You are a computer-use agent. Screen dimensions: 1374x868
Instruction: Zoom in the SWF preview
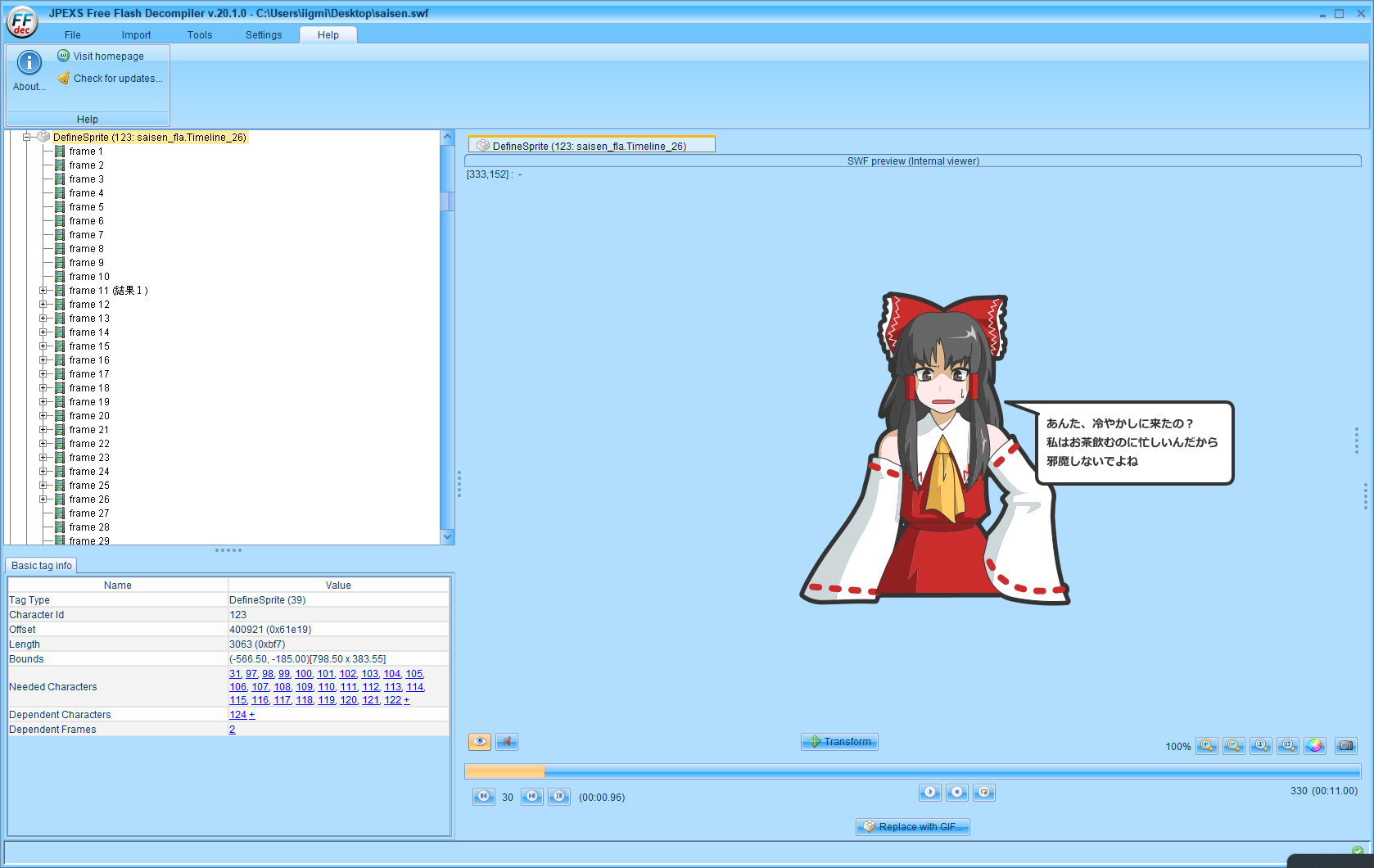(x=1206, y=745)
